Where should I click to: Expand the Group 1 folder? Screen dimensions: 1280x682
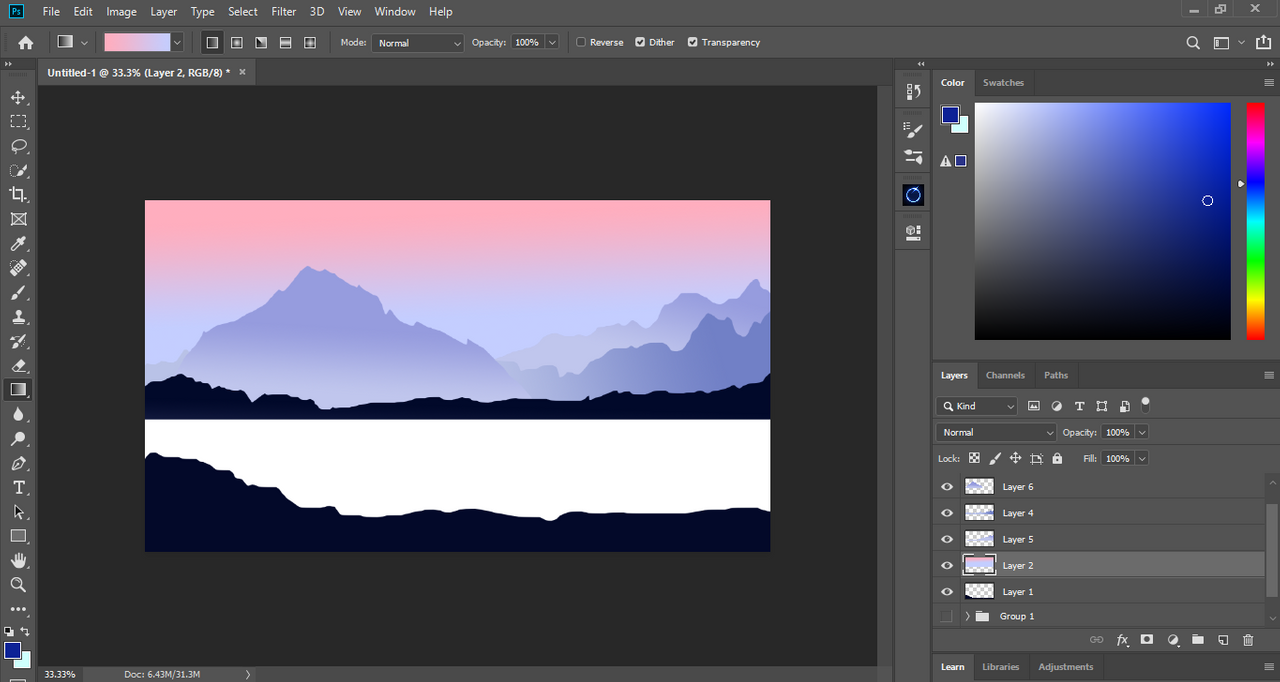point(967,616)
